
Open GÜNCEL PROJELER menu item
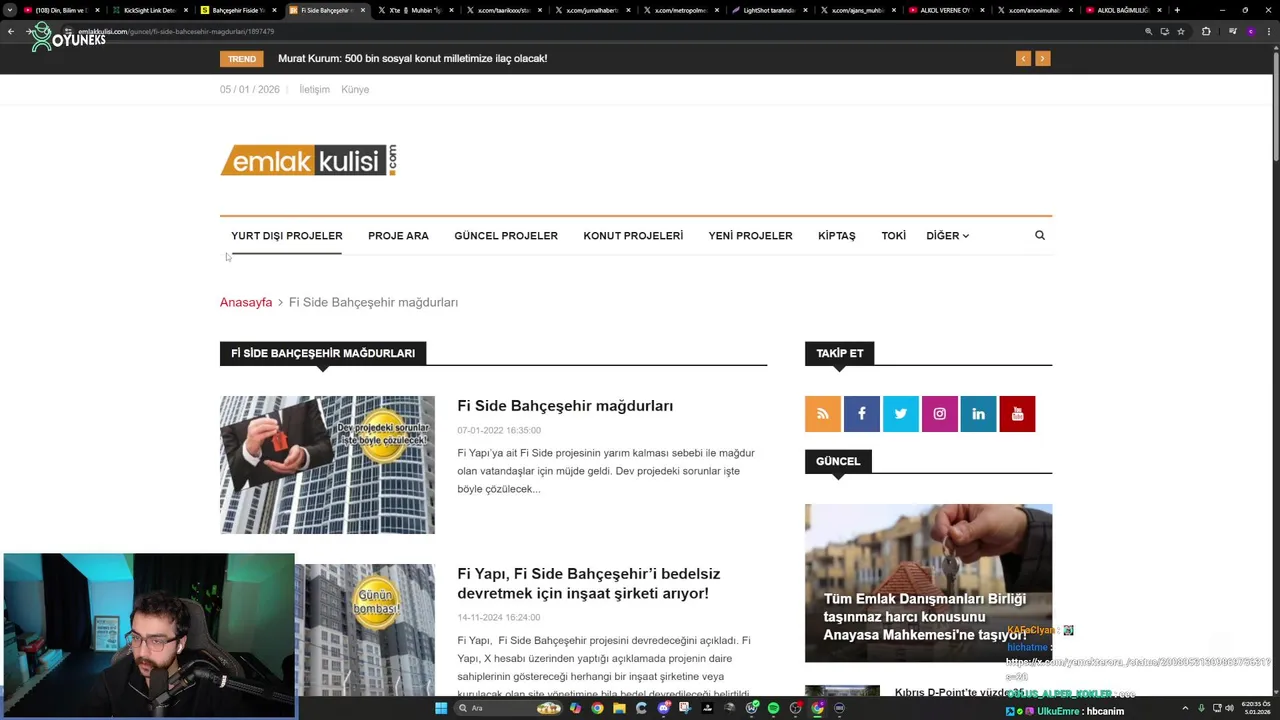tap(506, 236)
